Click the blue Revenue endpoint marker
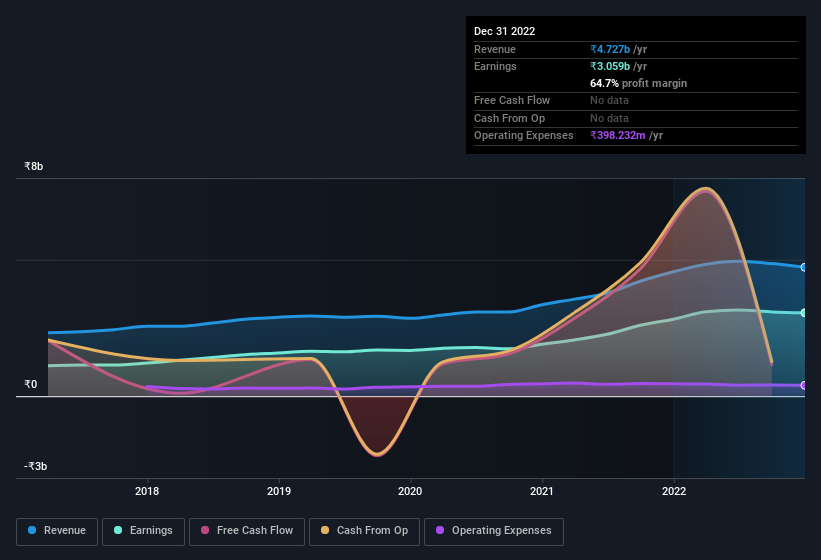821x560 pixels. (804, 267)
